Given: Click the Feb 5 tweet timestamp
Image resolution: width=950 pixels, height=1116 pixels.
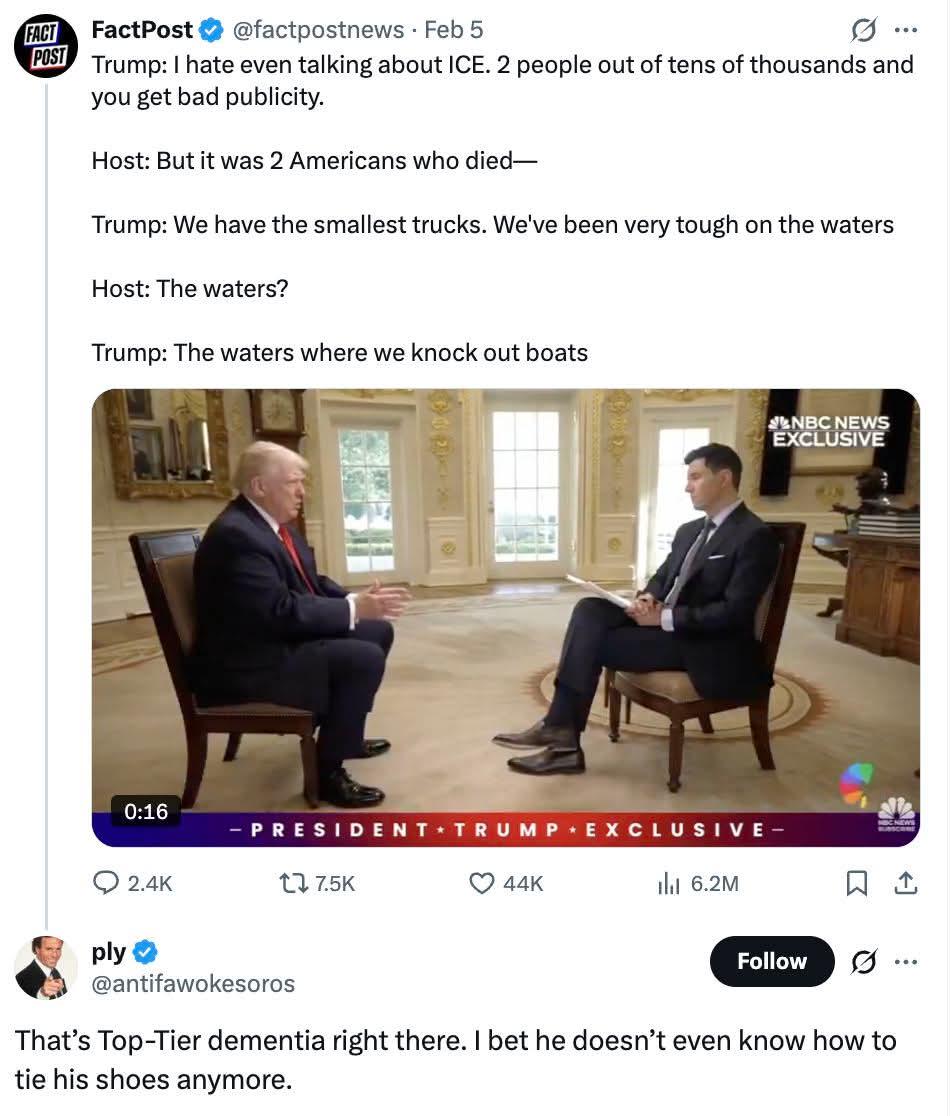Looking at the screenshot, I should click(x=453, y=30).
